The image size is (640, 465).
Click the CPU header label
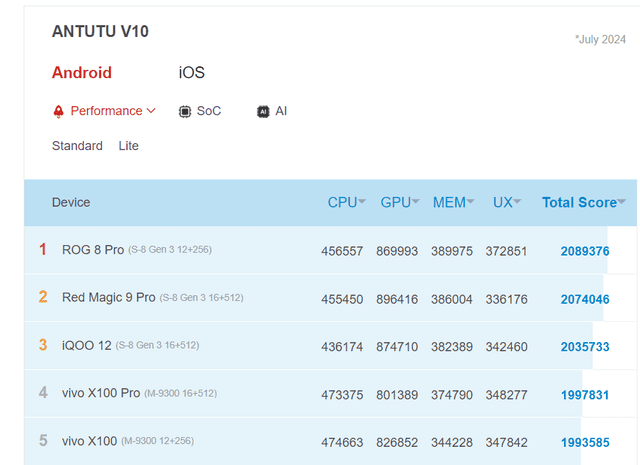(342, 202)
